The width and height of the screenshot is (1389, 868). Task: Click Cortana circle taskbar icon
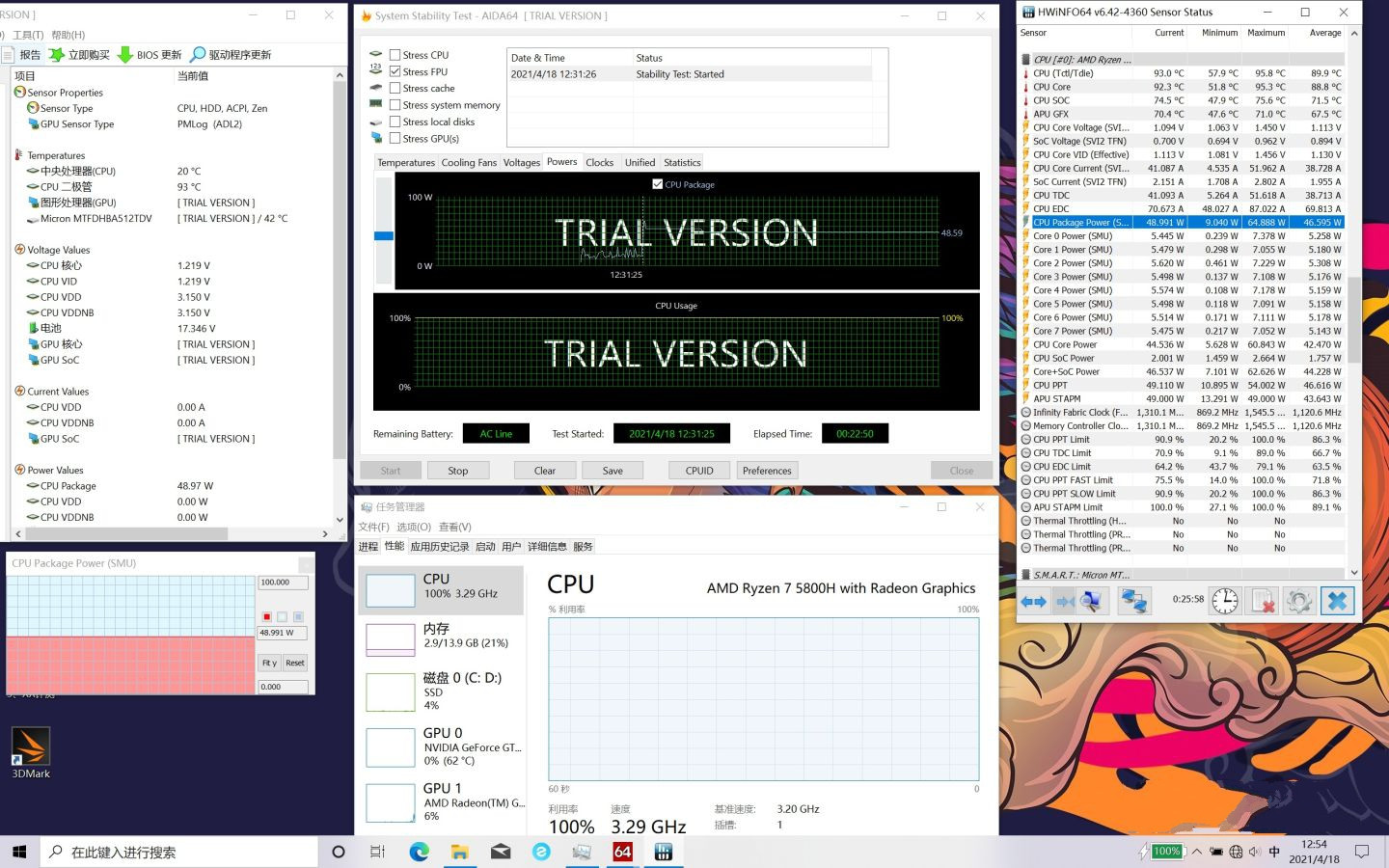(338, 852)
